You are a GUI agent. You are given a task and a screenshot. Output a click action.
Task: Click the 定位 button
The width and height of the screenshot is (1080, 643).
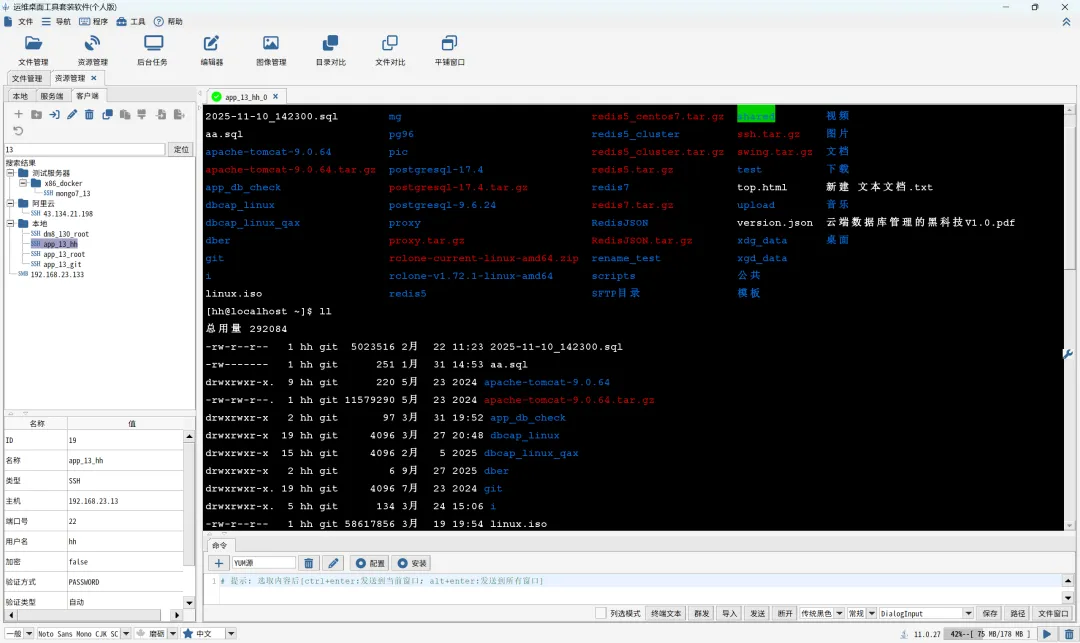tap(181, 149)
